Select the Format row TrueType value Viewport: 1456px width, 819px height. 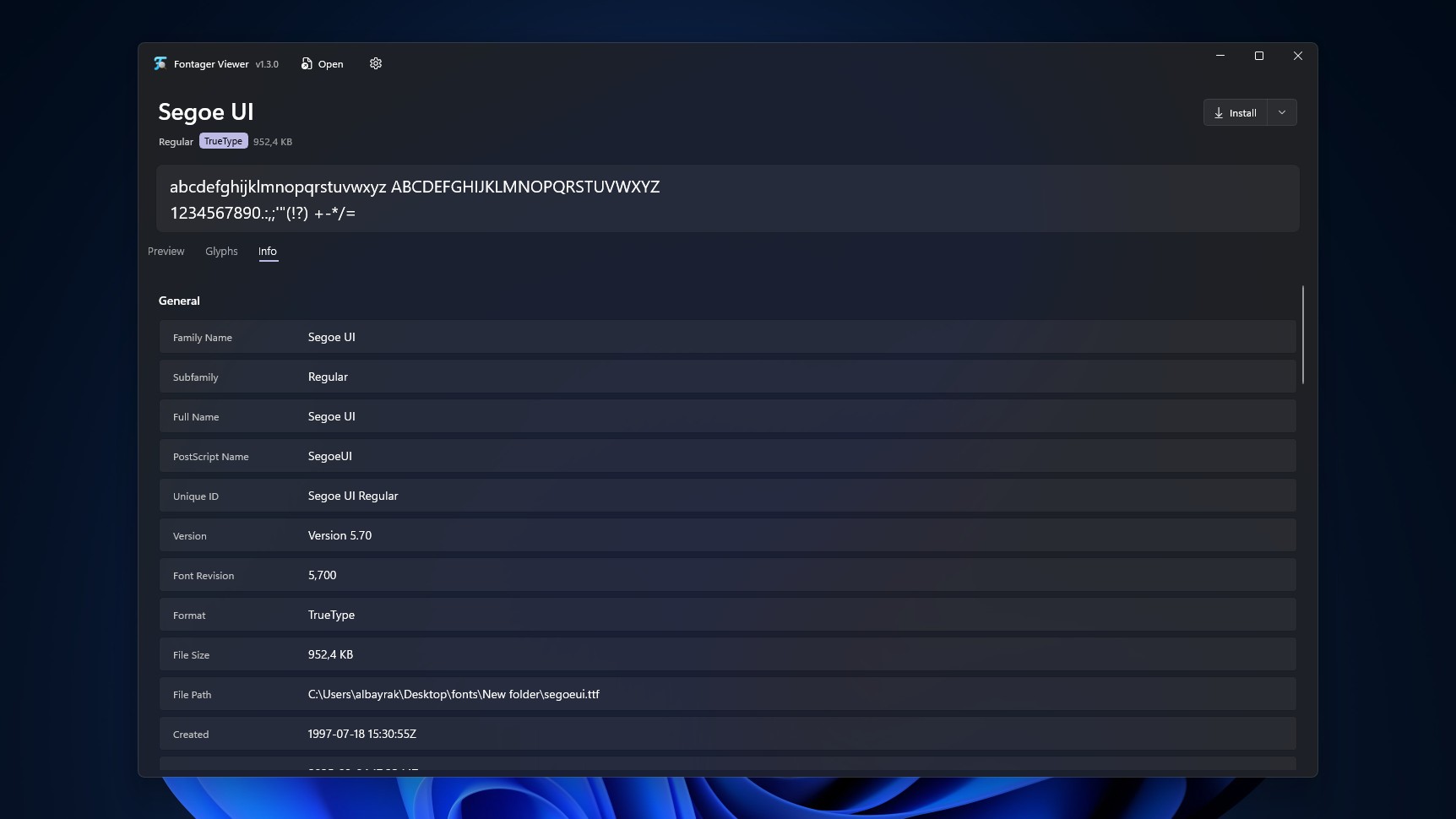(331, 615)
